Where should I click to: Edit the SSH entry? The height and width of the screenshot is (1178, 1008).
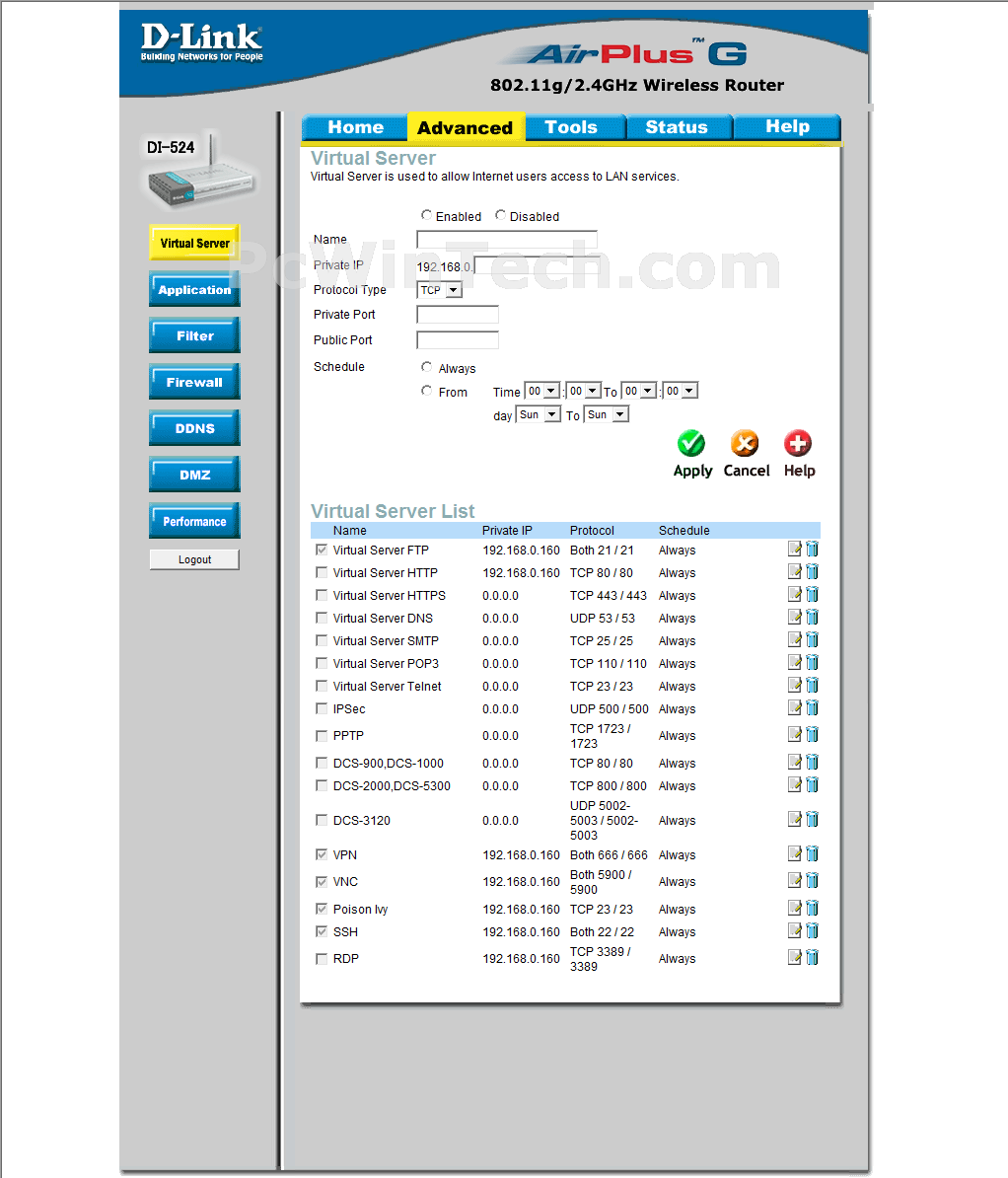(795, 930)
